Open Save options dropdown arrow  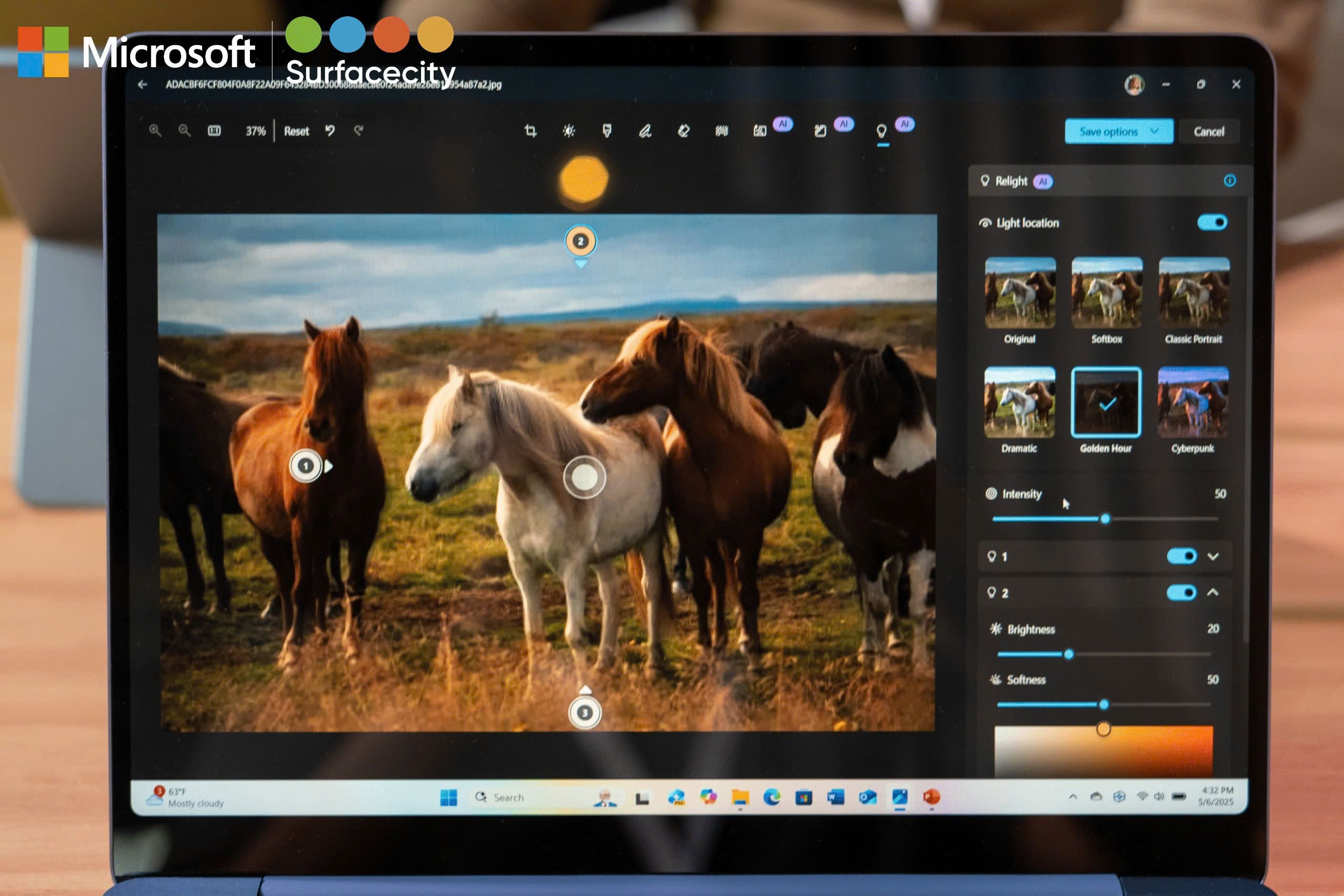click(x=1155, y=131)
